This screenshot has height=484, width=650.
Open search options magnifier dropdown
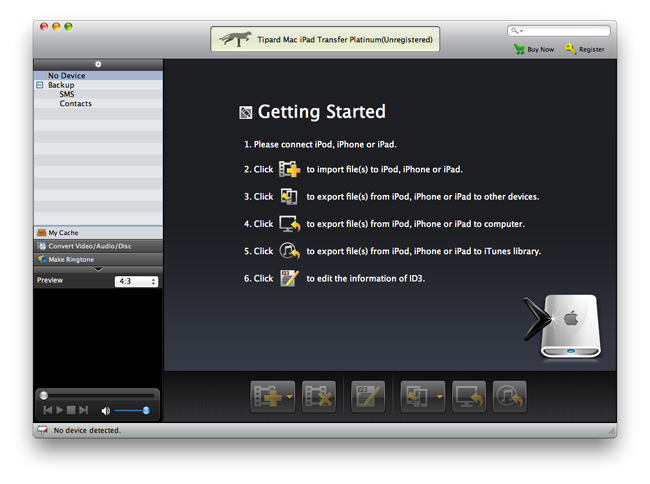[517, 31]
